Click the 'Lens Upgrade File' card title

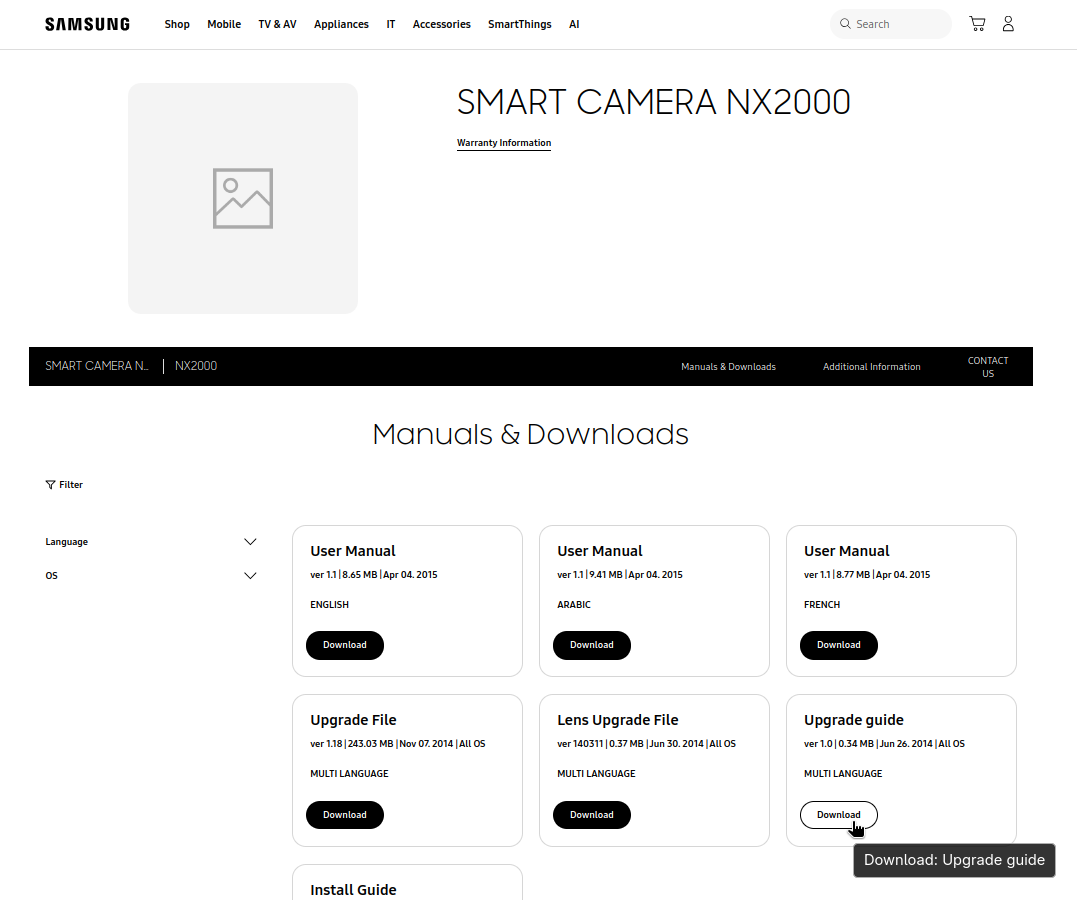tap(617, 720)
